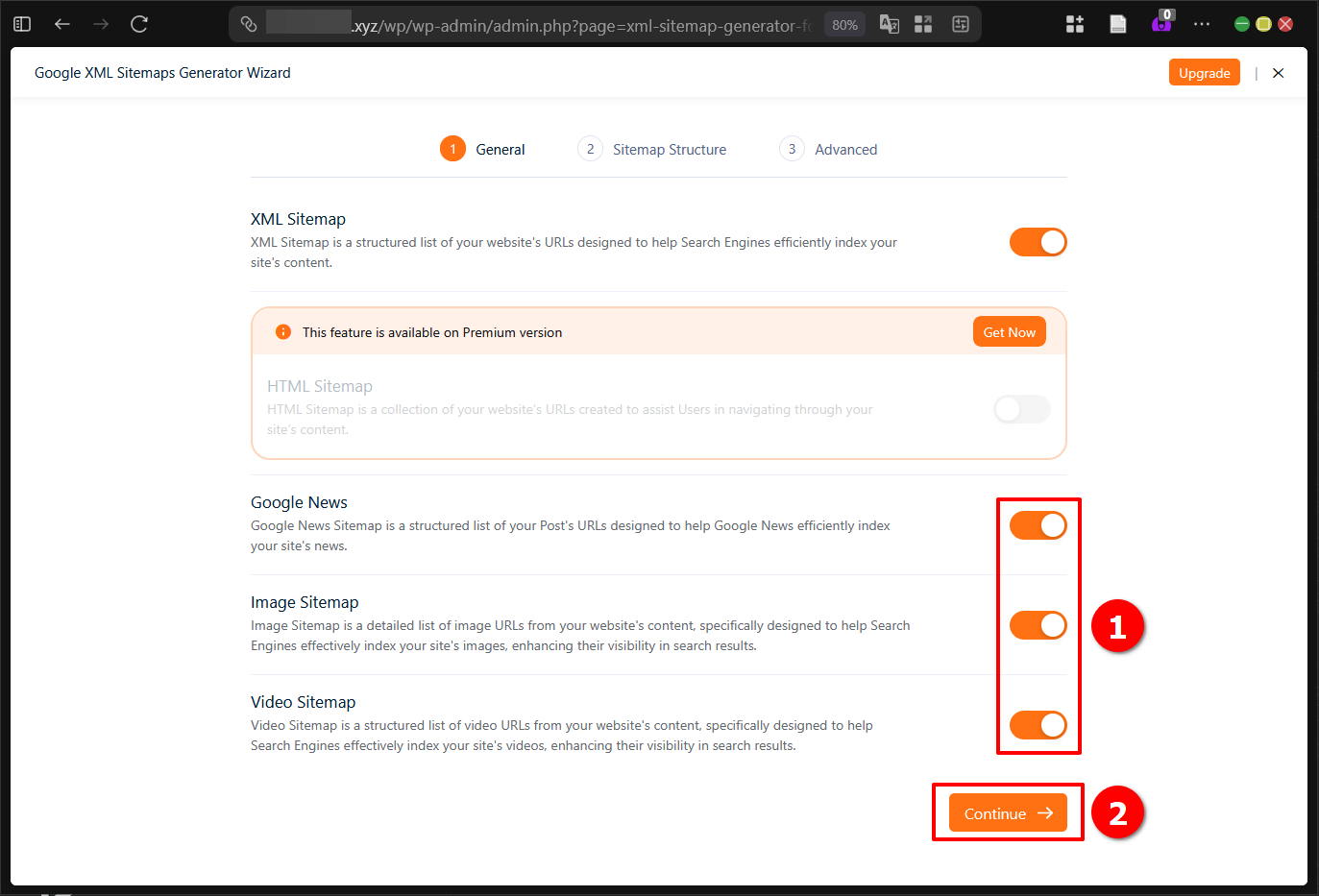Open the browser ellipsis menu
This screenshot has width=1319, height=896.
[x=1202, y=24]
